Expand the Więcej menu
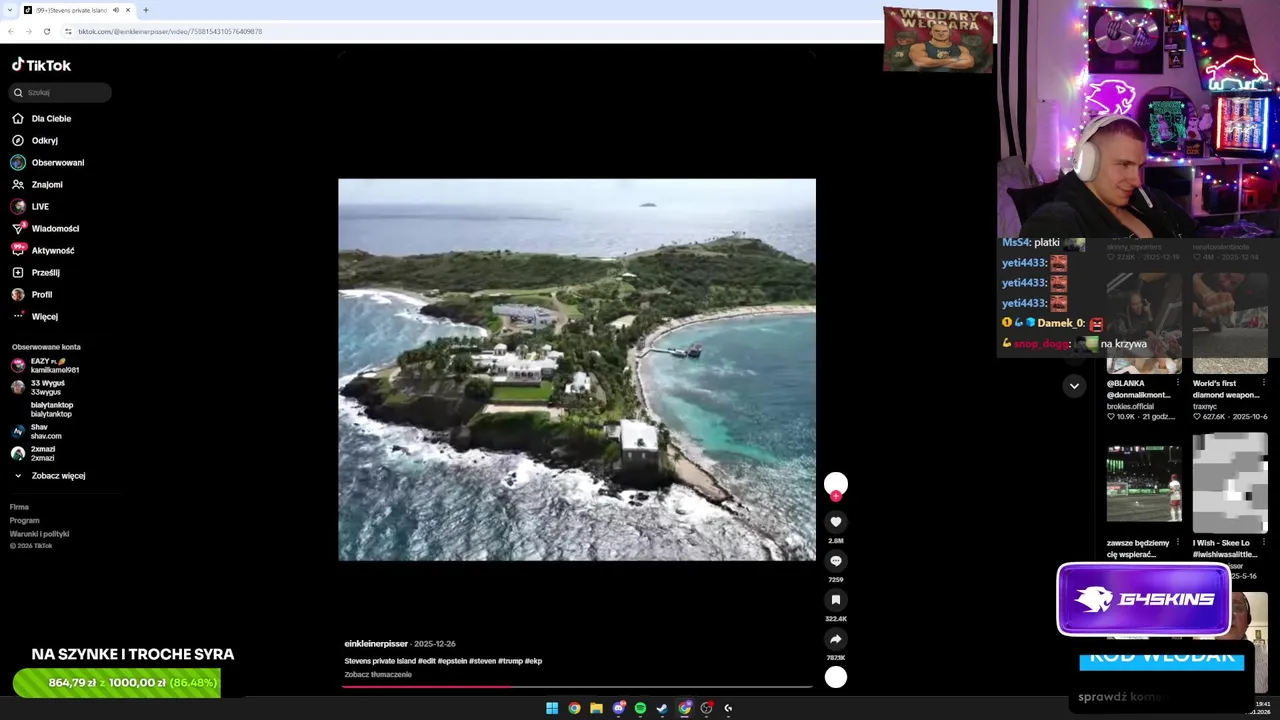Screen dimensions: 1280x720 (35, 316)
